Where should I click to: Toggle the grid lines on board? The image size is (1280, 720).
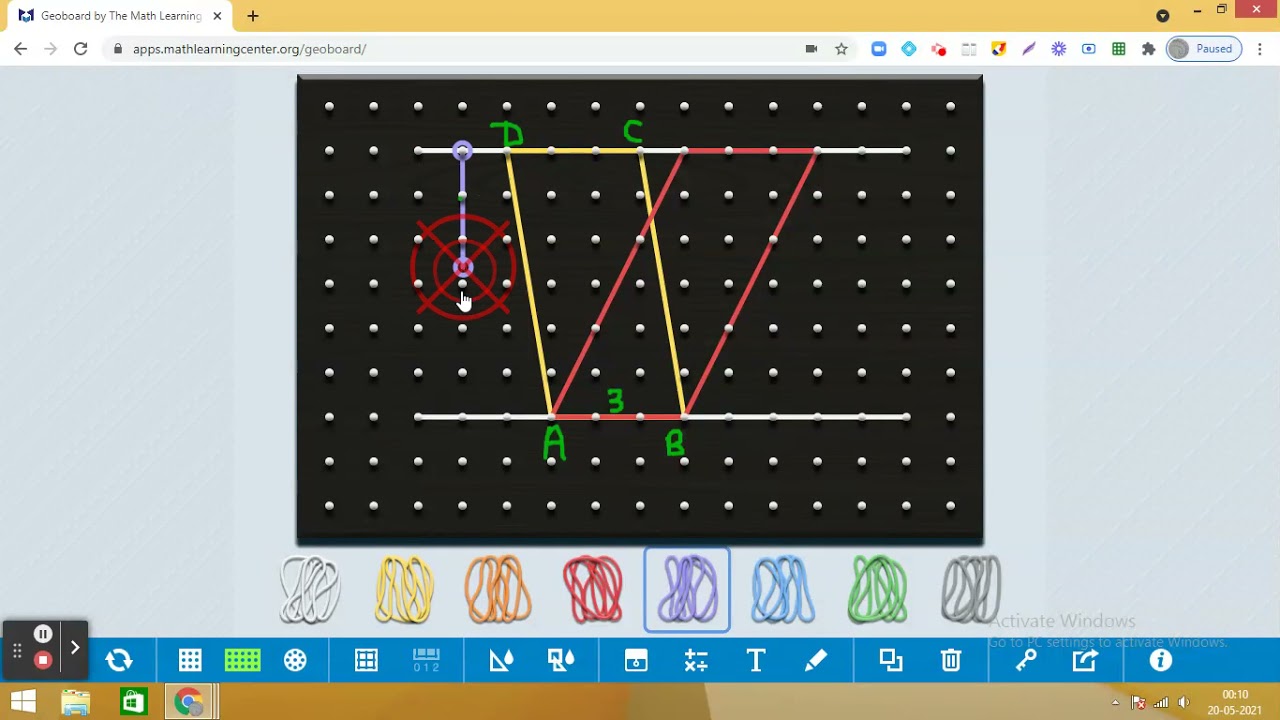pos(366,660)
